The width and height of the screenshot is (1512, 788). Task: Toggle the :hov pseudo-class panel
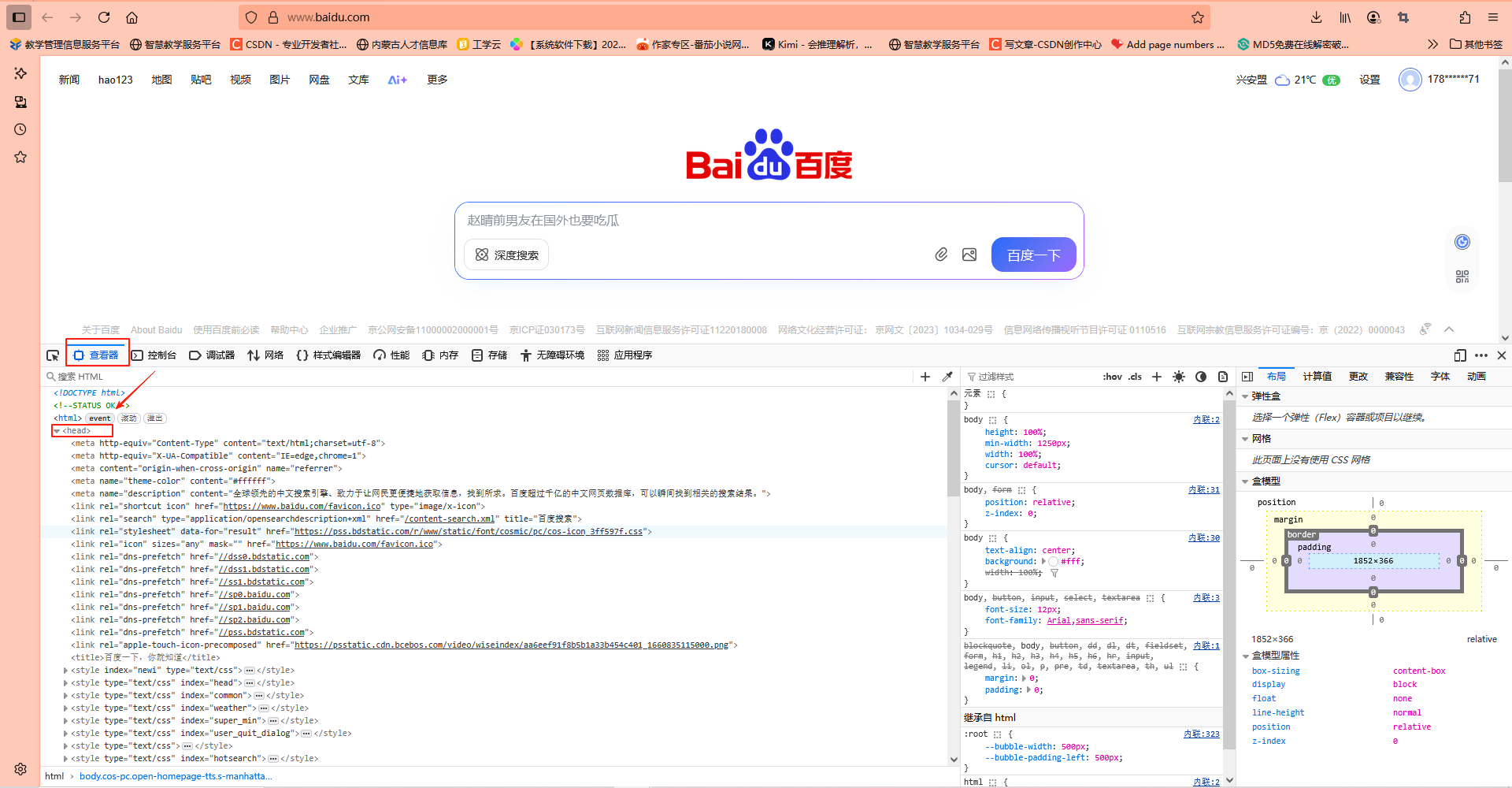pyautogui.click(x=1112, y=377)
